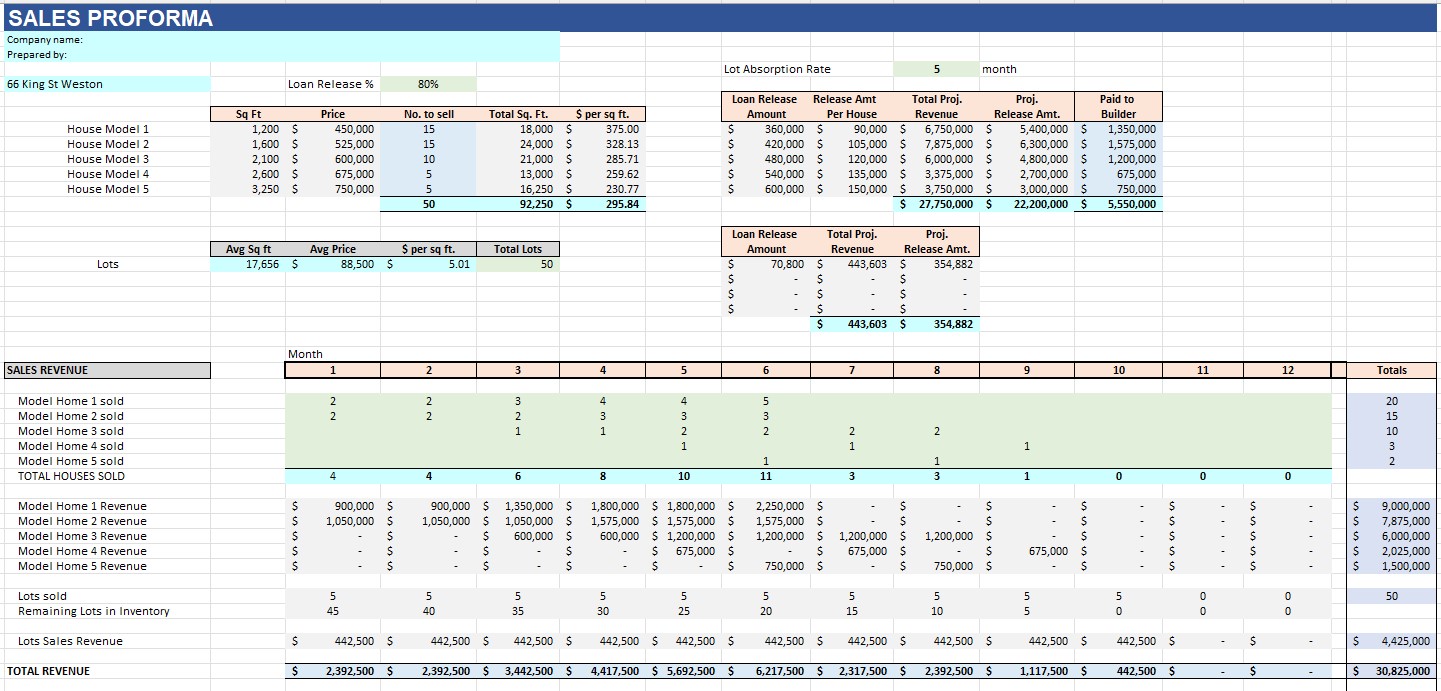This screenshot has height=691, width=1441.
Task: Select the 30,825,000 grand total cell
Action: 1392,671
